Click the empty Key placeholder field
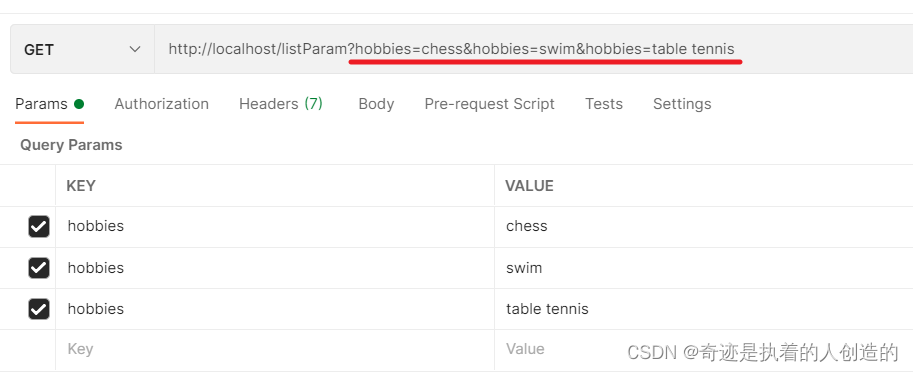Screen dimensions: 913x372 pyautogui.click(x=275, y=349)
